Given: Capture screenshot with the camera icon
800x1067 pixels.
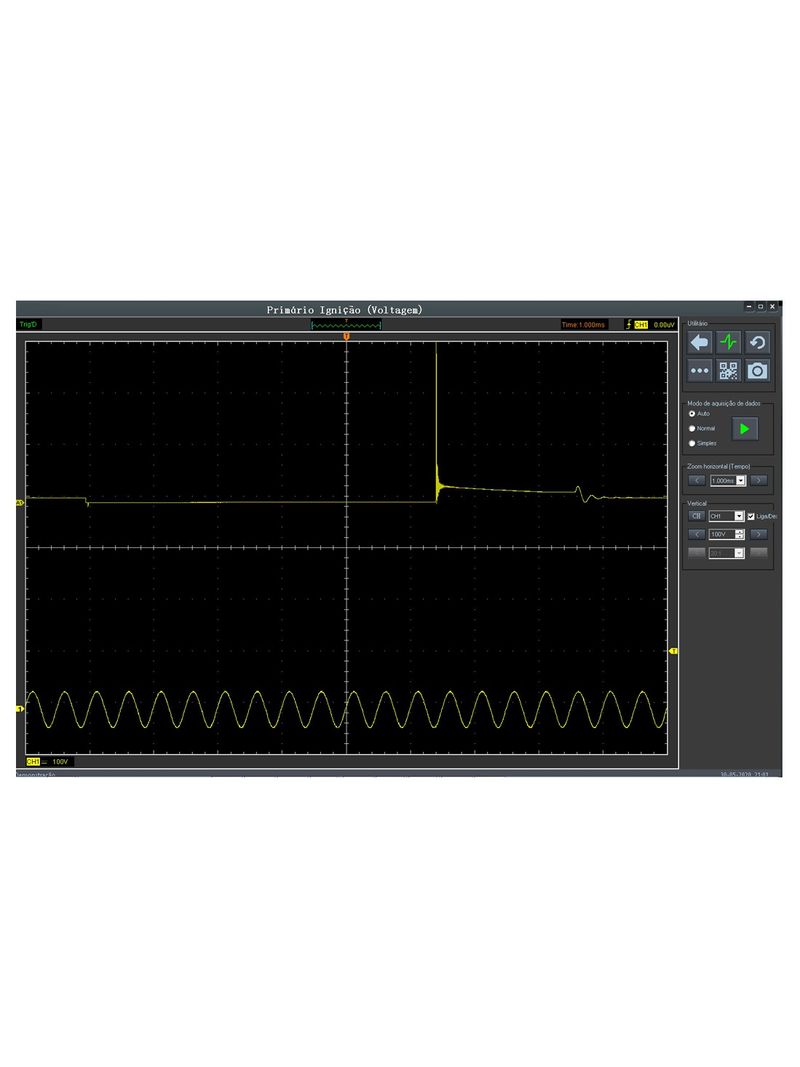Looking at the screenshot, I should point(758,371).
